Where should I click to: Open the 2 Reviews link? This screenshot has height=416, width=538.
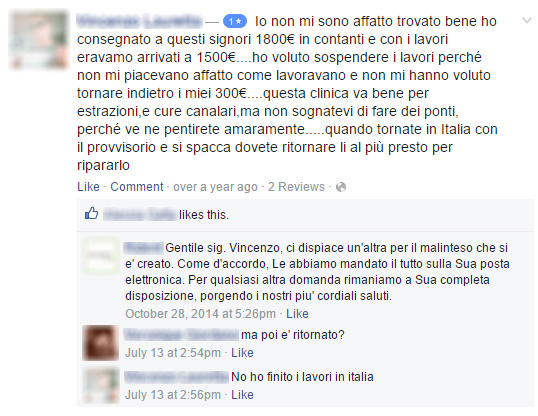[x=296, y=187]
